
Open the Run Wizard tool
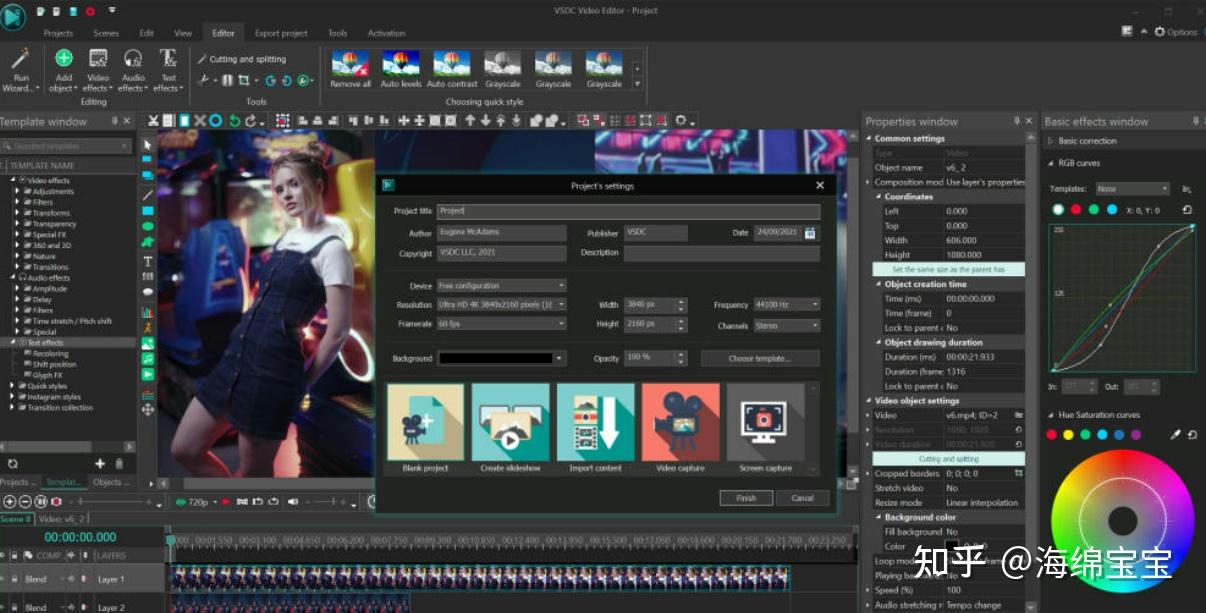(21, 69)
